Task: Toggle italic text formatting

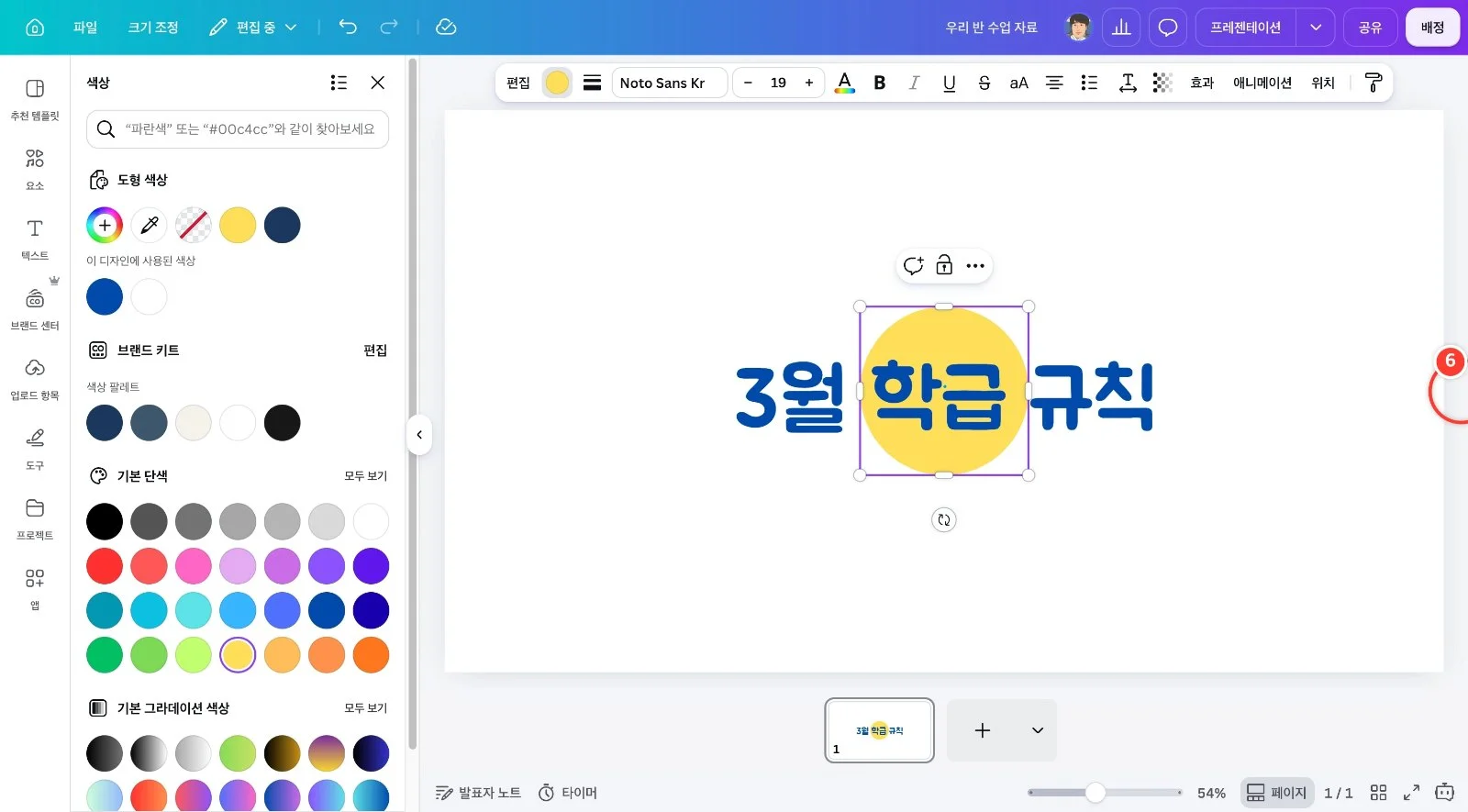Action: [x=914, y=83]
